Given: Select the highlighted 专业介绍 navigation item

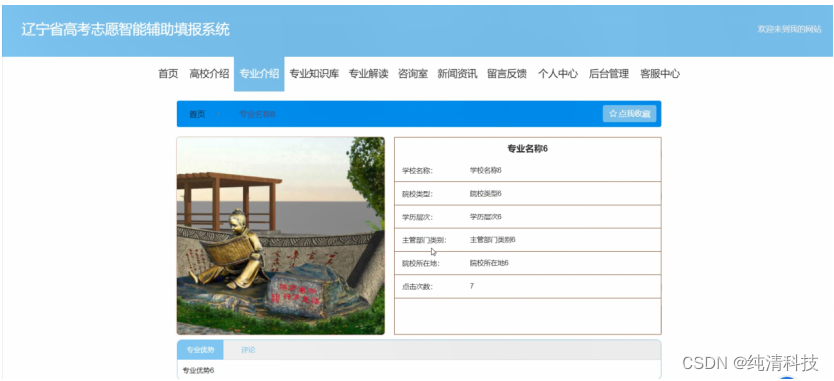Looking at the screenshot, I should pos(259,74).
